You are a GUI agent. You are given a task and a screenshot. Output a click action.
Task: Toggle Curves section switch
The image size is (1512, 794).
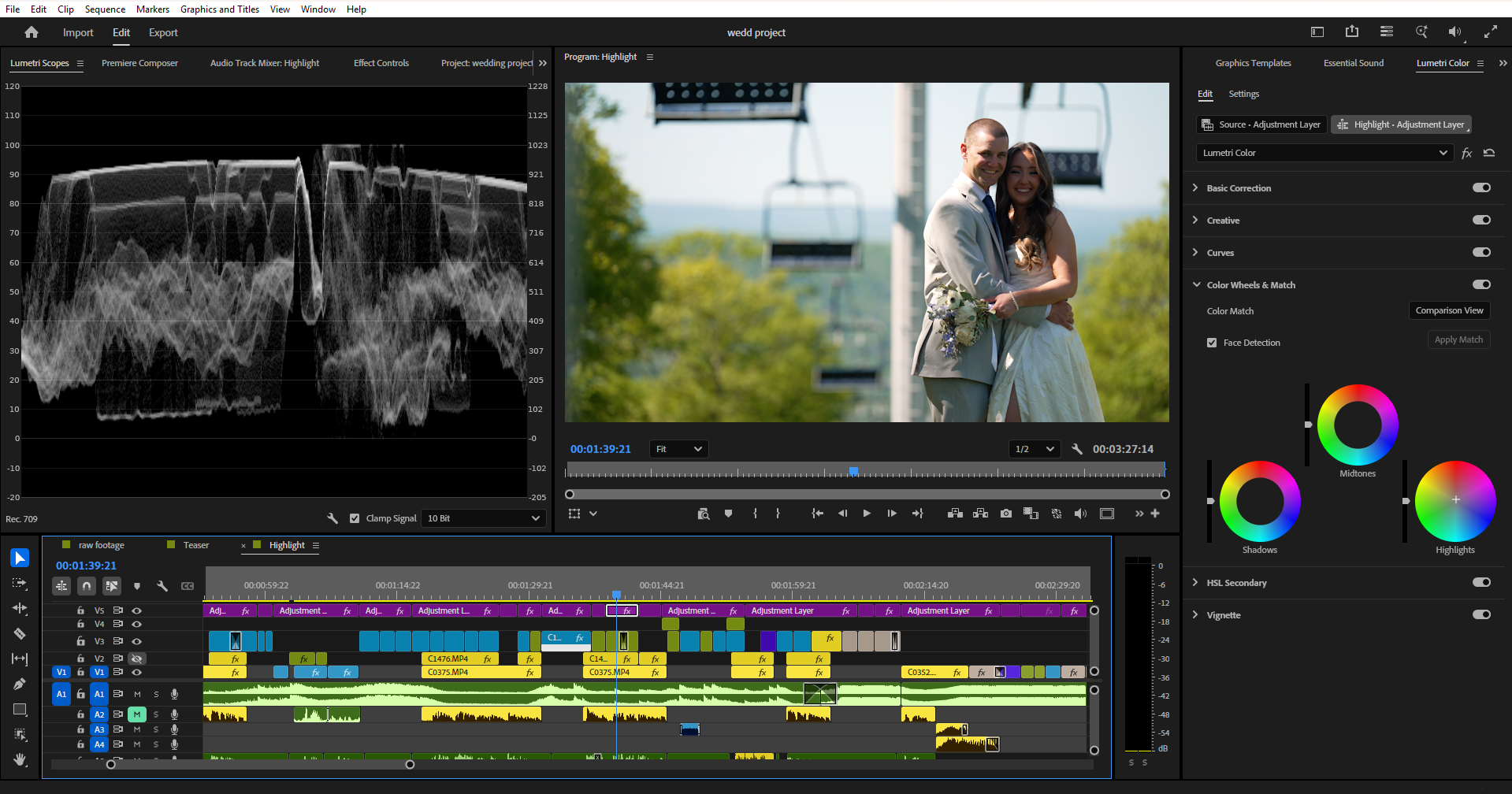1481,252
